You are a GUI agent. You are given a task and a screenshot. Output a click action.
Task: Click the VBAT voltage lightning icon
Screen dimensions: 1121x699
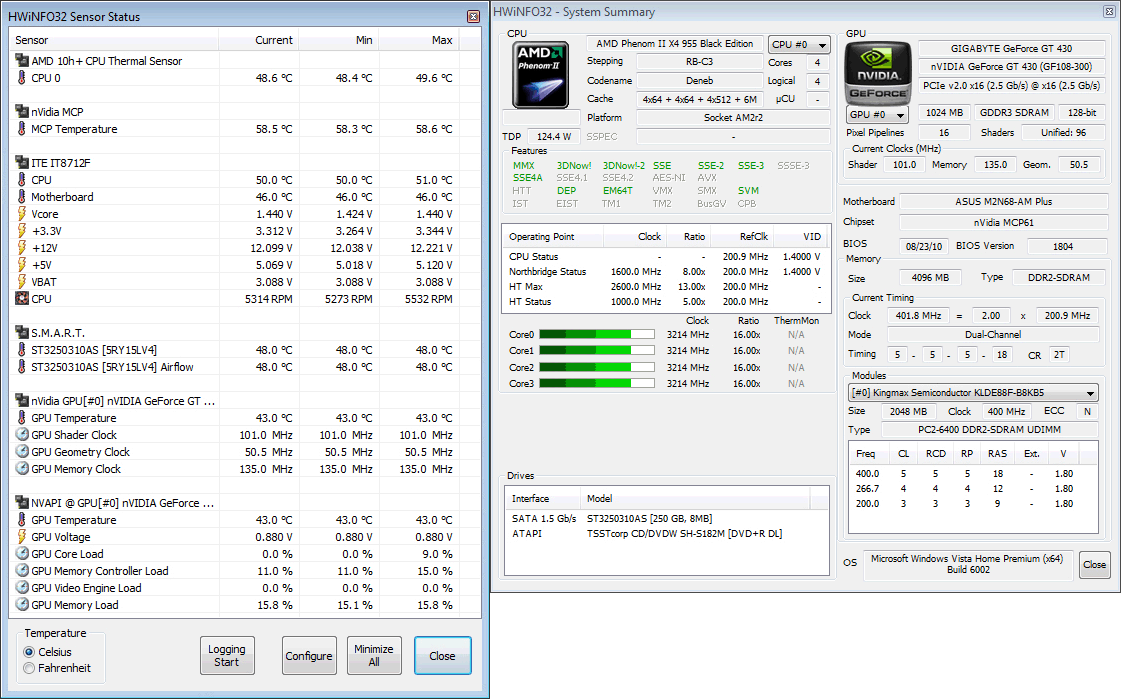(x=22, y=282)
